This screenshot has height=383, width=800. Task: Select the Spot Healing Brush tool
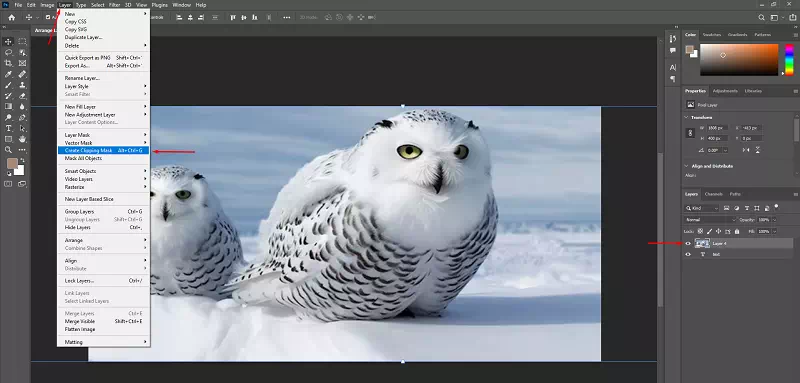pos(22,74)
